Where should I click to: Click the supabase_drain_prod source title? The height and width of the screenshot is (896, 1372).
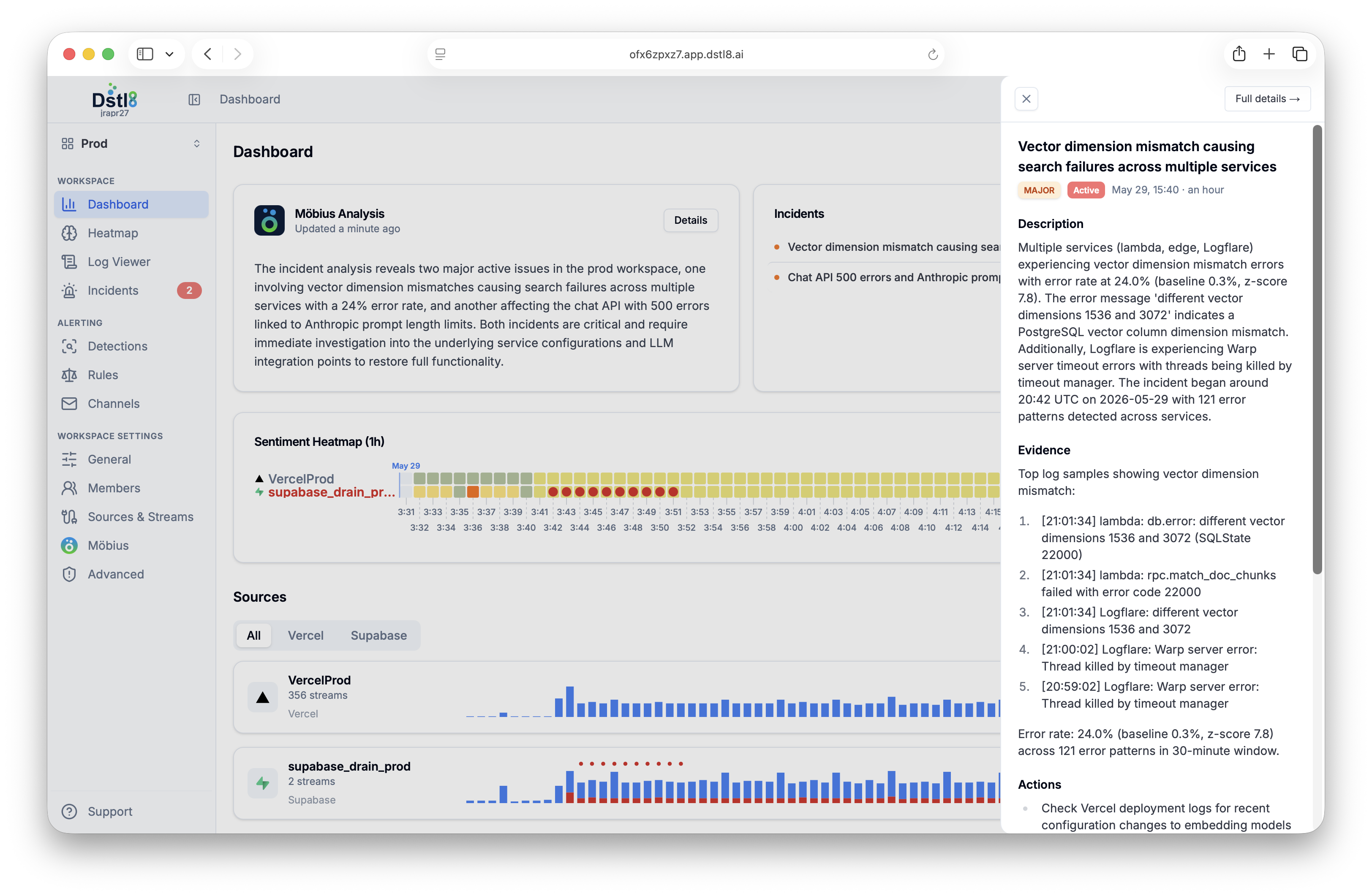[x=349, y=766]
